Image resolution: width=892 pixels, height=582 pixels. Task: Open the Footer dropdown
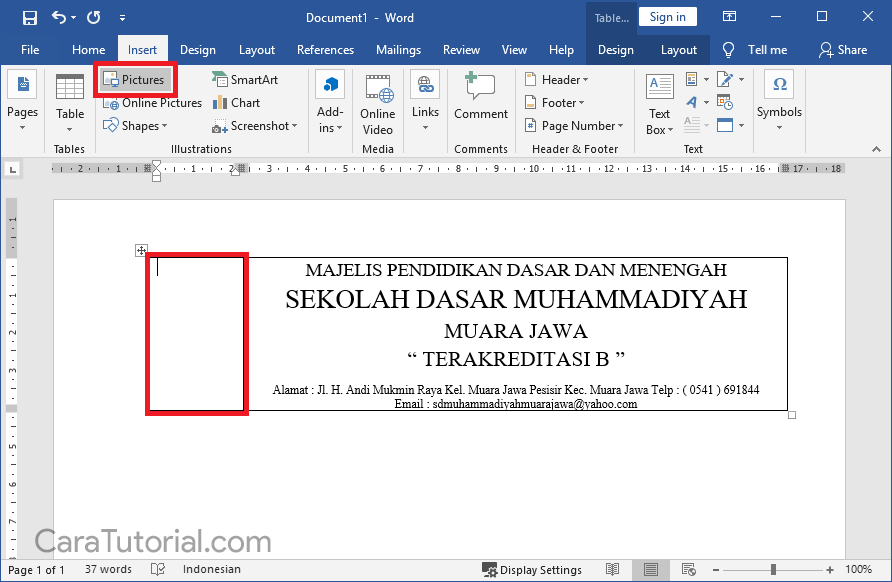coord(554,103)
